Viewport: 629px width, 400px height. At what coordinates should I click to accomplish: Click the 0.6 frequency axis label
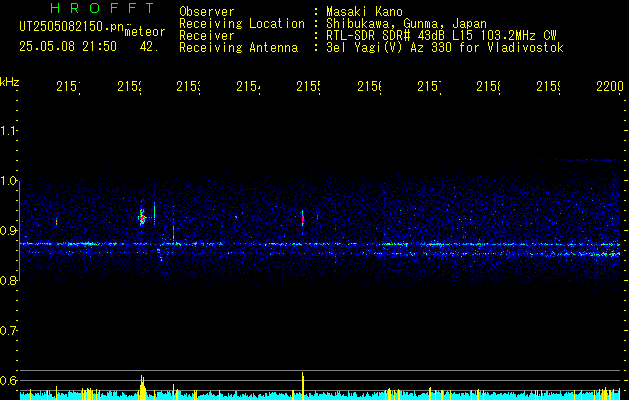(x=8, y=380)
